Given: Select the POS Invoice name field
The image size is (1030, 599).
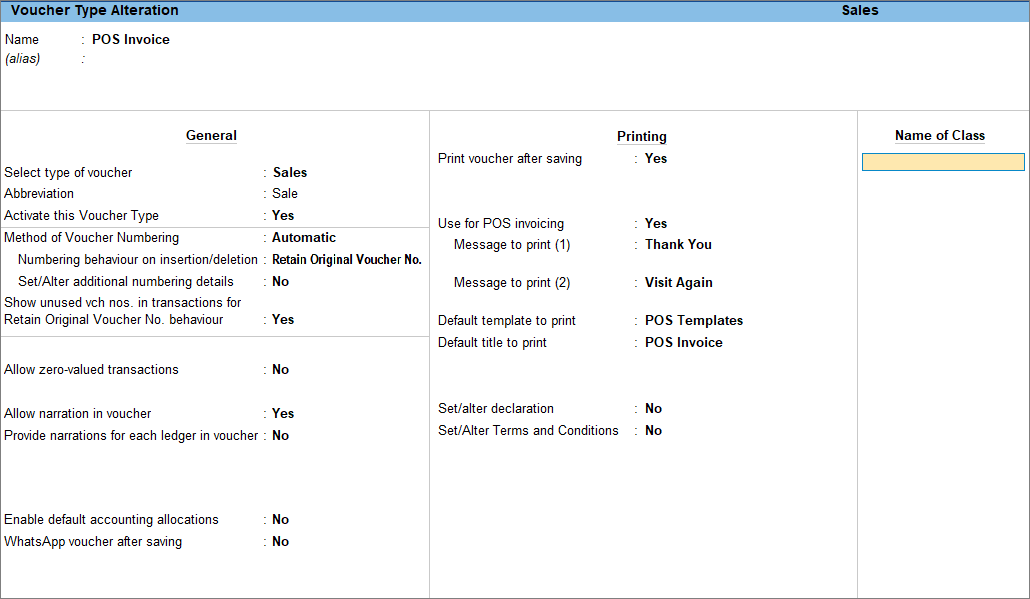Looking at the screenshot, I should 131,39.
